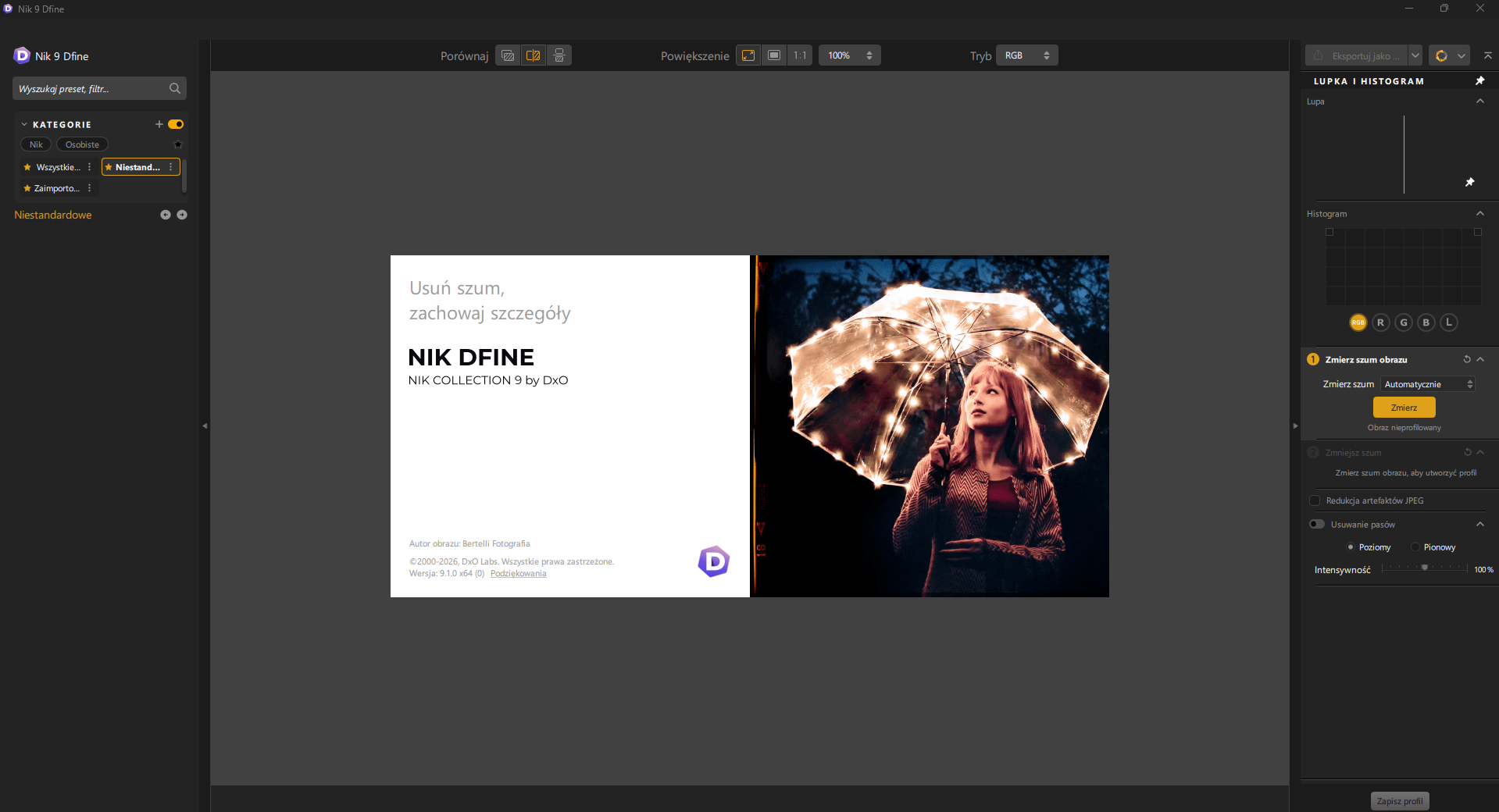
Task: Open the Tryb RGB mode dropdown
Action: point(1027,55)
